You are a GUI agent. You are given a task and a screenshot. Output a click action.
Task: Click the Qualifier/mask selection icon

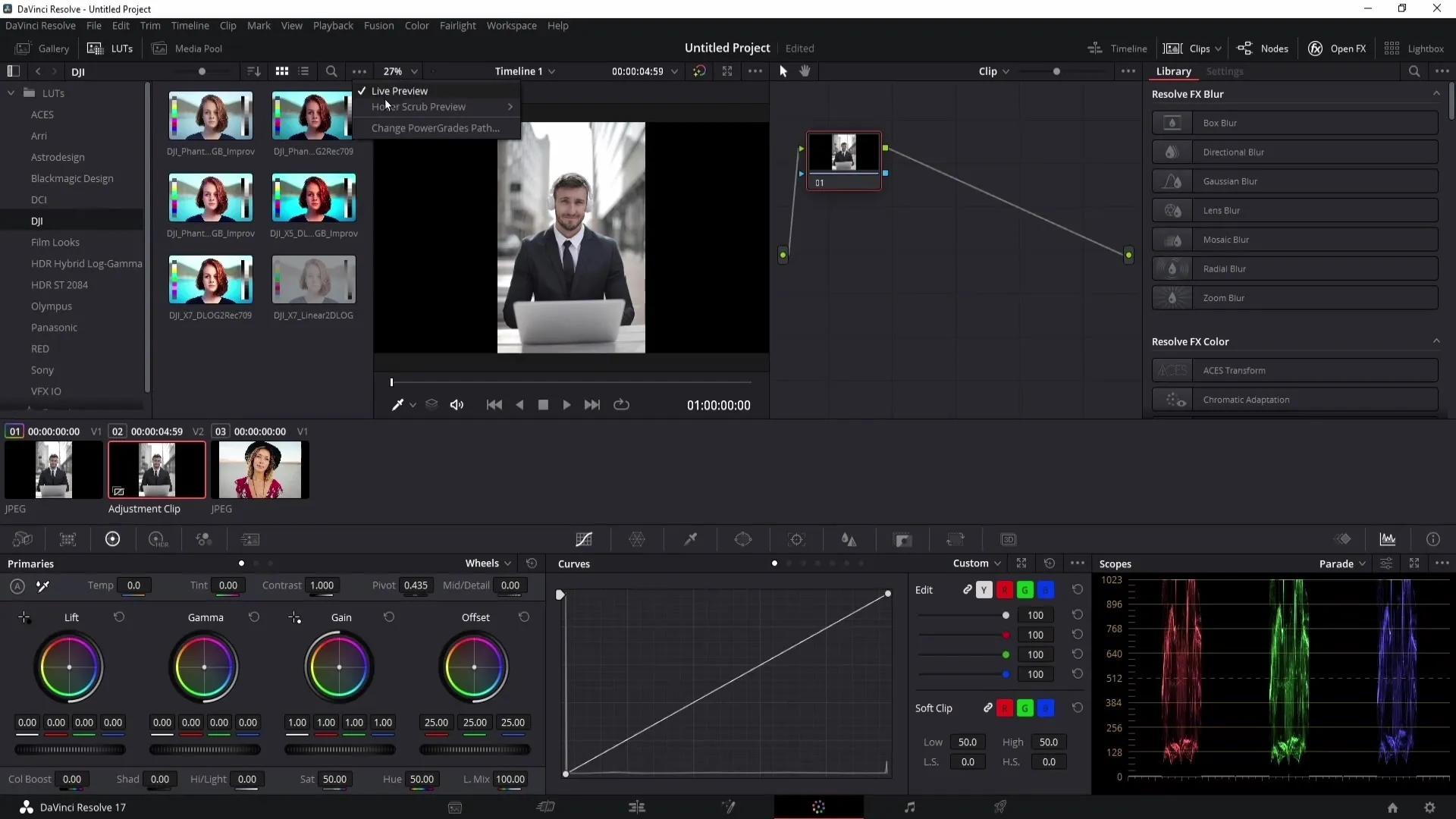pos(691,539)
